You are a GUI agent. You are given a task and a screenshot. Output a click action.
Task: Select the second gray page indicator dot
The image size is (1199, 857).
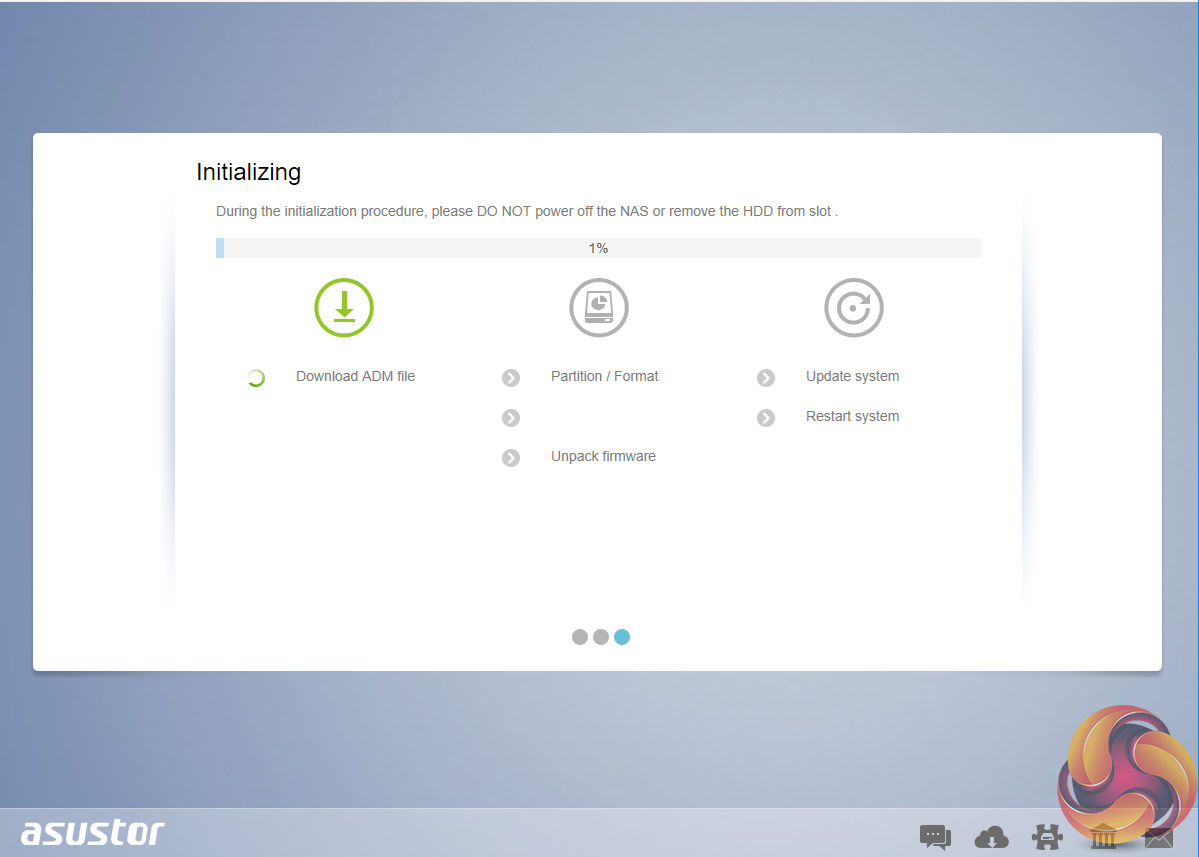click(x=601, y=637)
